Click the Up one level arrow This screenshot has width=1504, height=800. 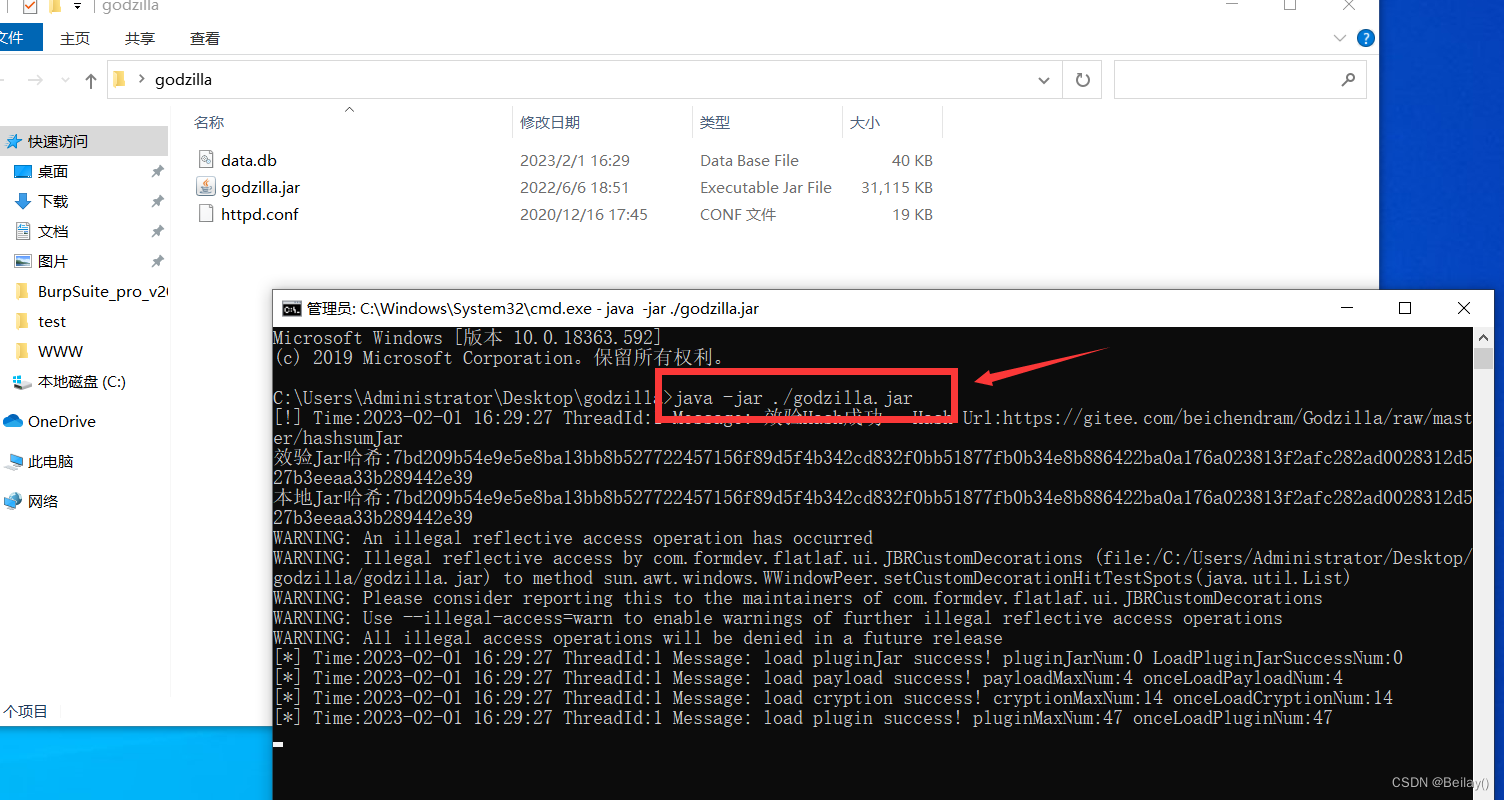91,80
